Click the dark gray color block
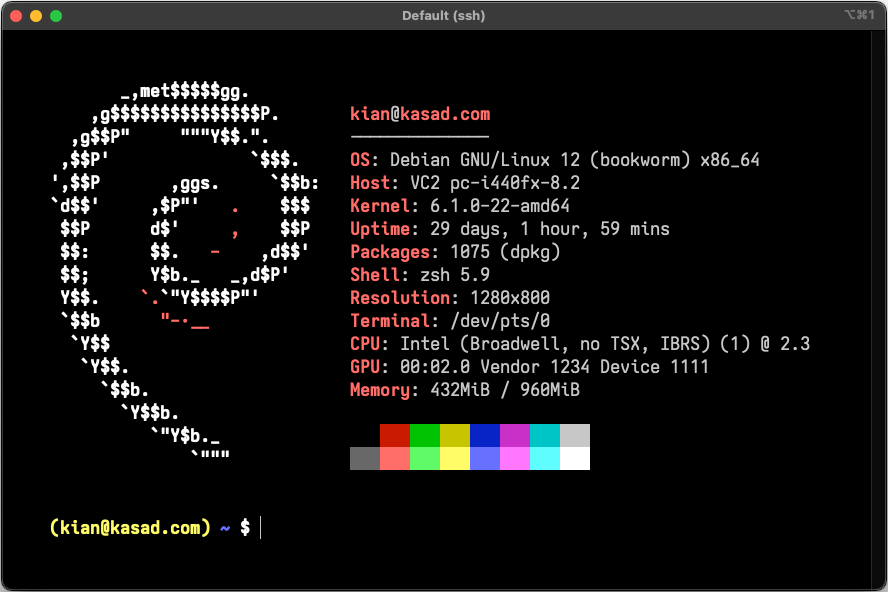This screenshot has height=592, width=888. (x=365, y=458)
